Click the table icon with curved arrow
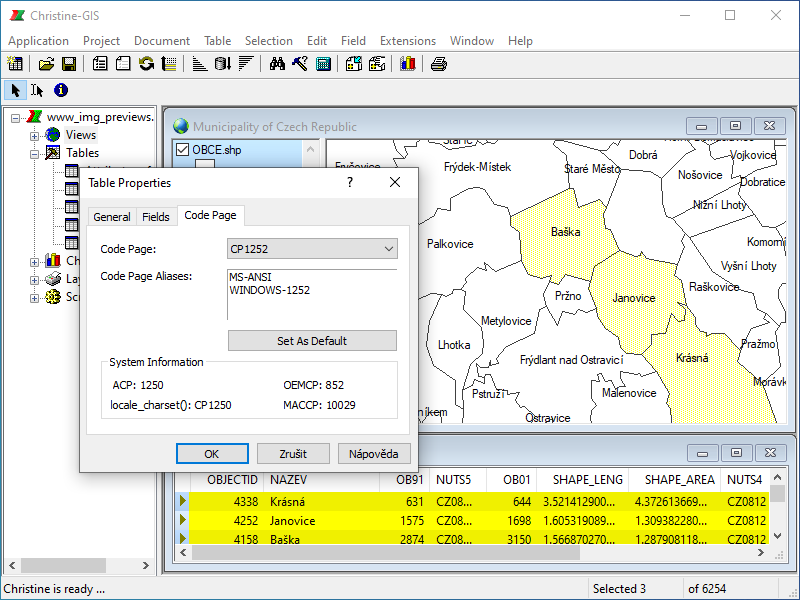 click(x=377, y=64)
